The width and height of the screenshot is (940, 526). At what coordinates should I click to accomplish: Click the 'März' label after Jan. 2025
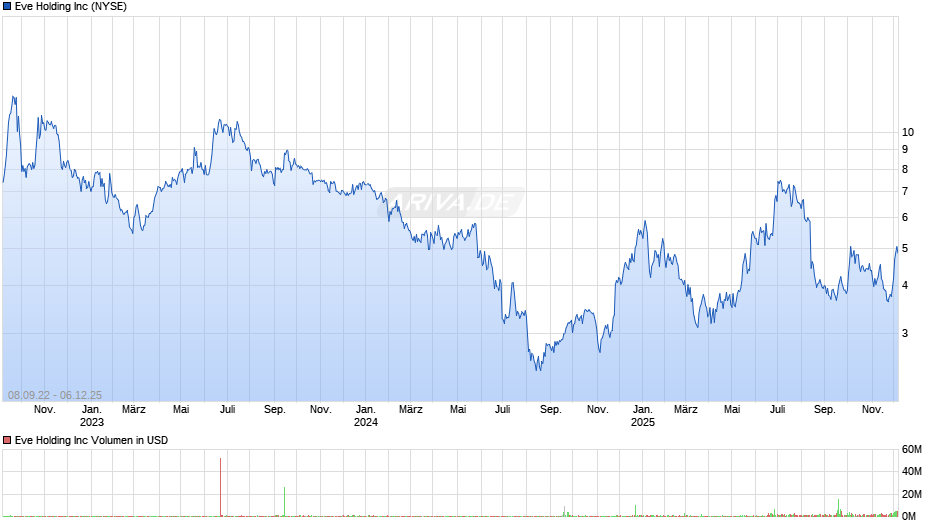(686, 410)
